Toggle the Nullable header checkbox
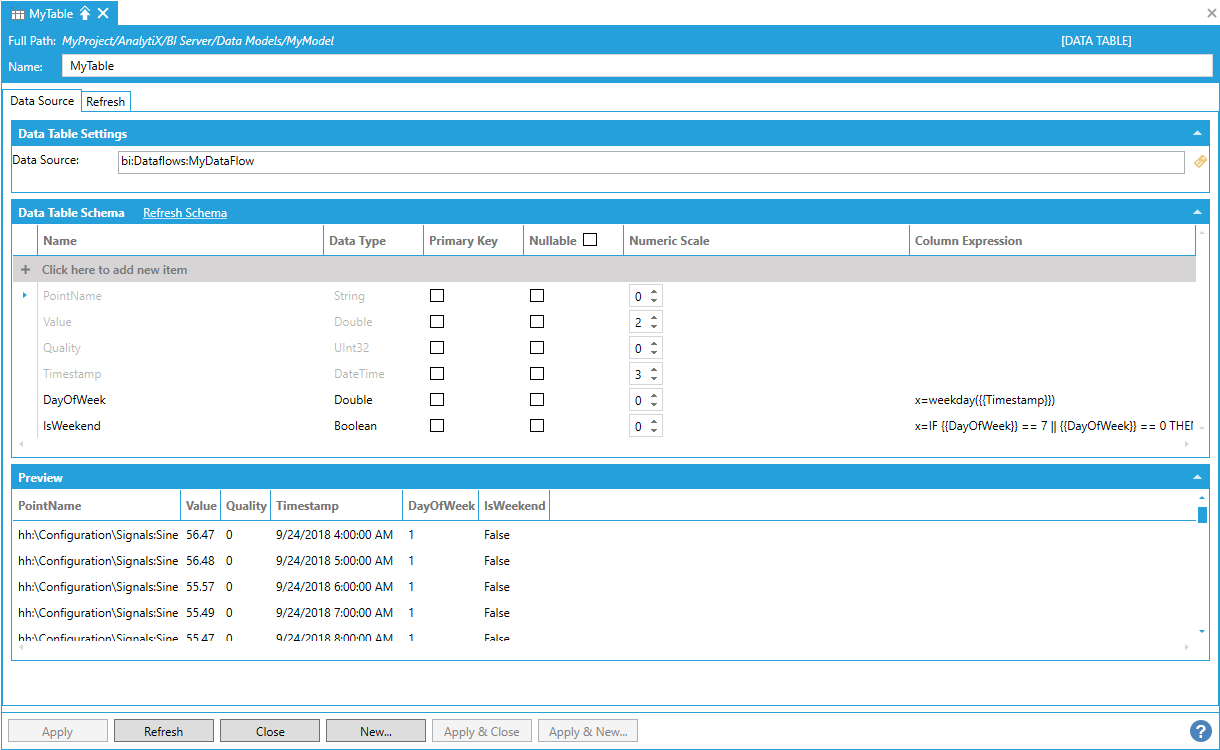The width and height of the screenshot is (1220, 750). [590, 240]
